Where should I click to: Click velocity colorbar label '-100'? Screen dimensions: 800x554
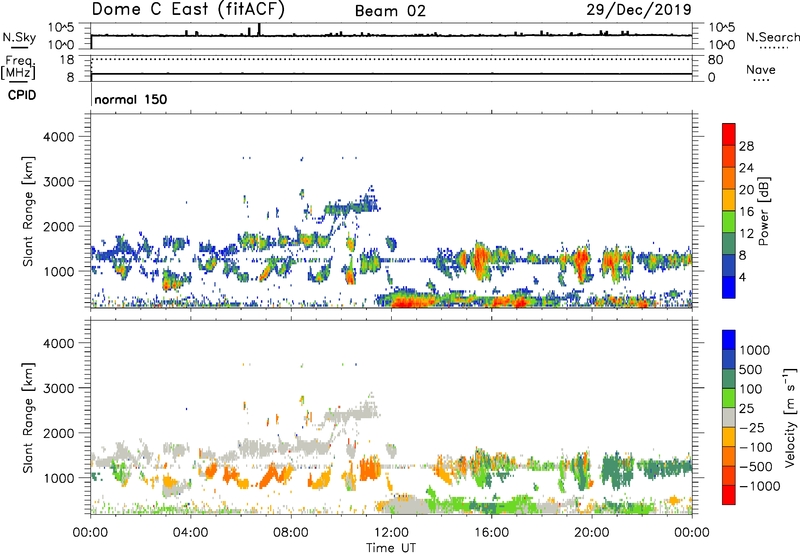coord(756,447)
